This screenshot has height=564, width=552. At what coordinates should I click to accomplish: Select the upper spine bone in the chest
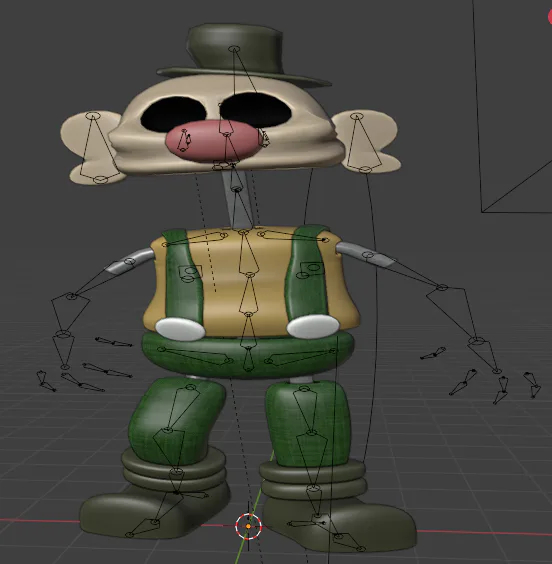(247, 254)
